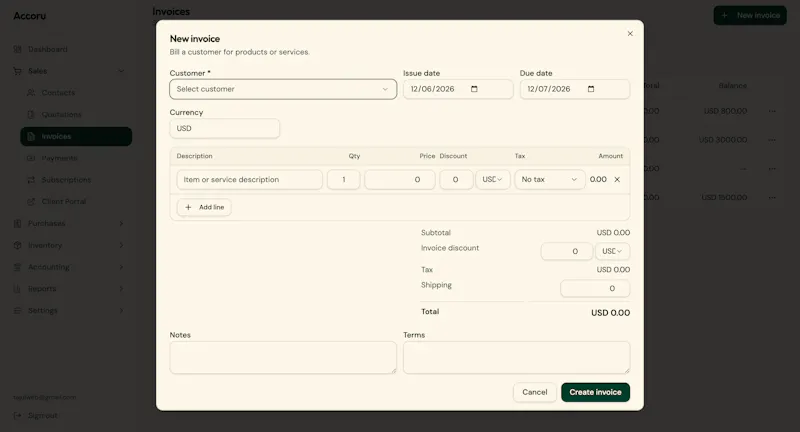Click the line item Price field
Screen dimensions: 800x432
pyautogui.click(x=400, y=180)
